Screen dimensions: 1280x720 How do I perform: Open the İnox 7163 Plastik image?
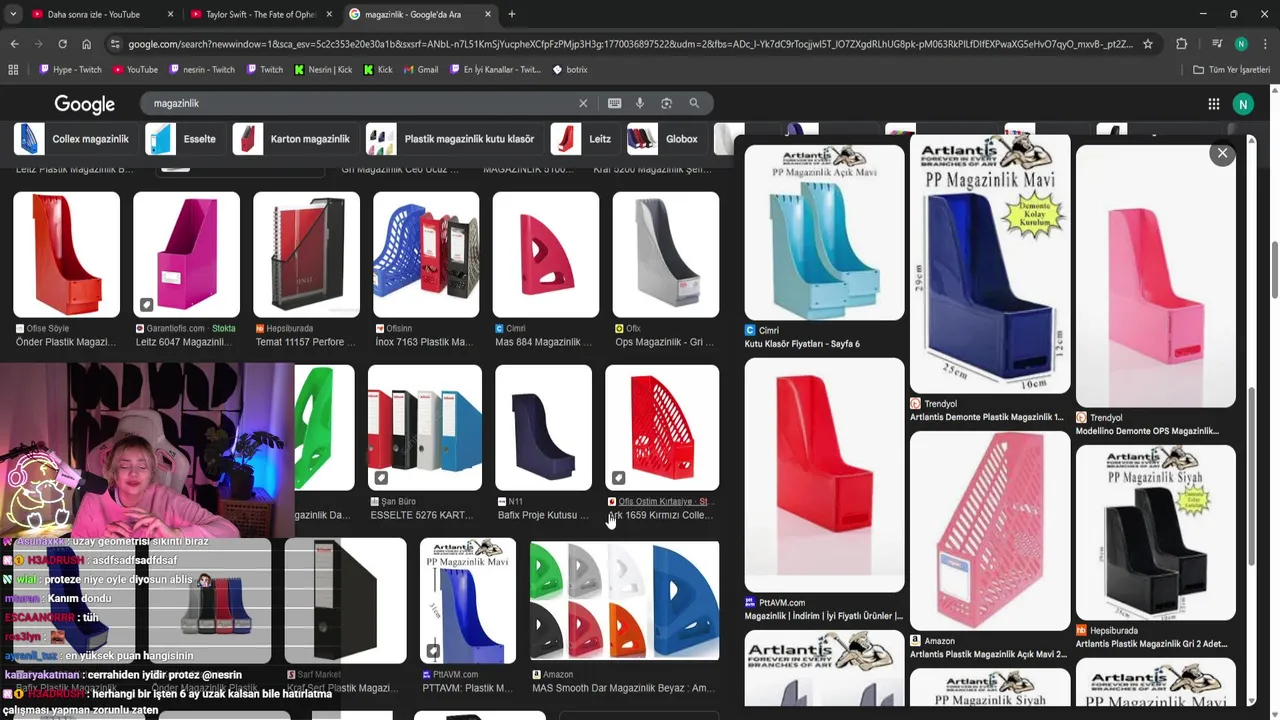coord(426,254)
